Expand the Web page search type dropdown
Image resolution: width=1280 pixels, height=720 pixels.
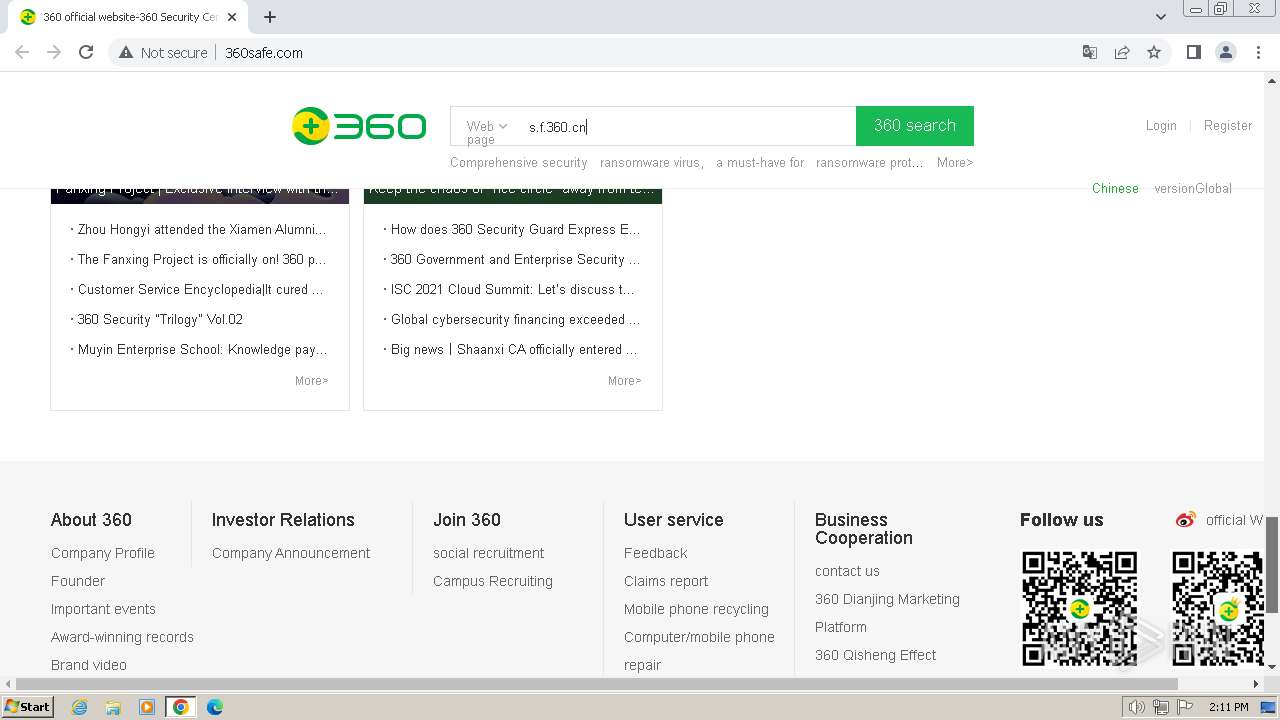click(x=487, y=127)
